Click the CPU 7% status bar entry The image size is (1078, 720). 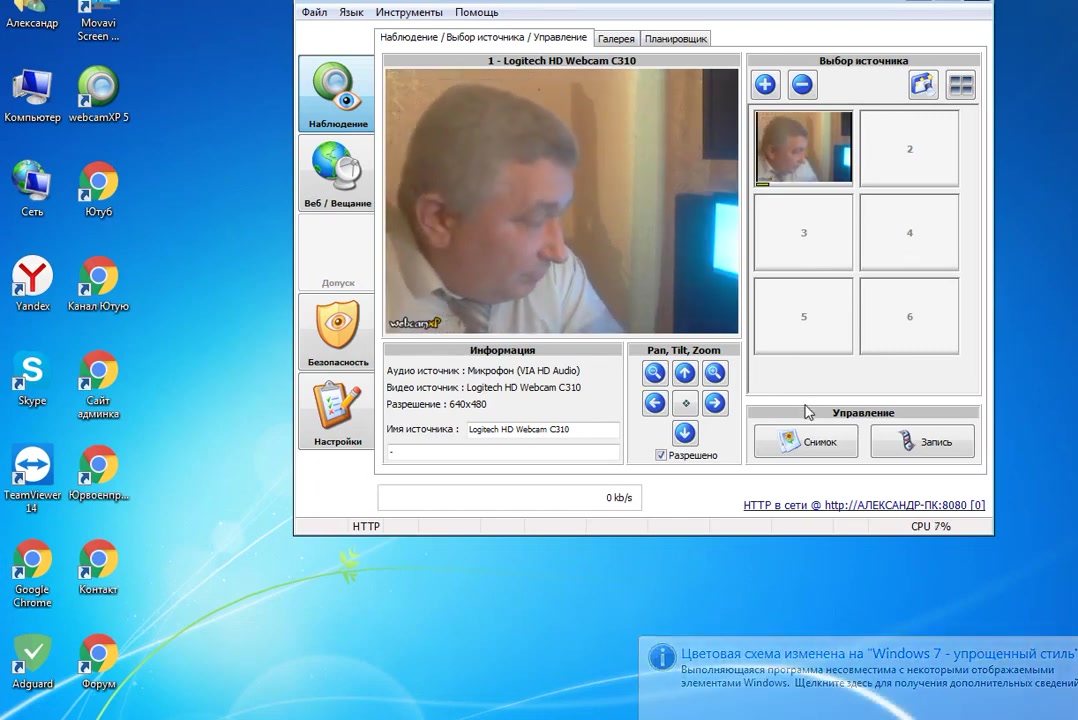pos(930,526)
